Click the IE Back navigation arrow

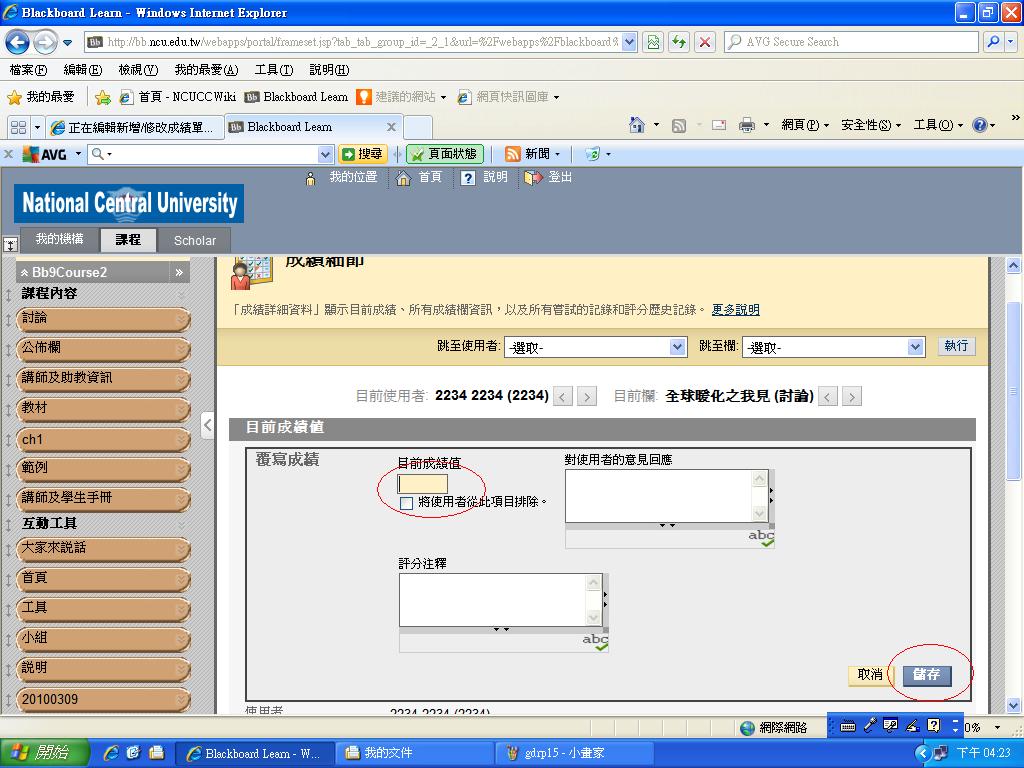click(17, 42)
